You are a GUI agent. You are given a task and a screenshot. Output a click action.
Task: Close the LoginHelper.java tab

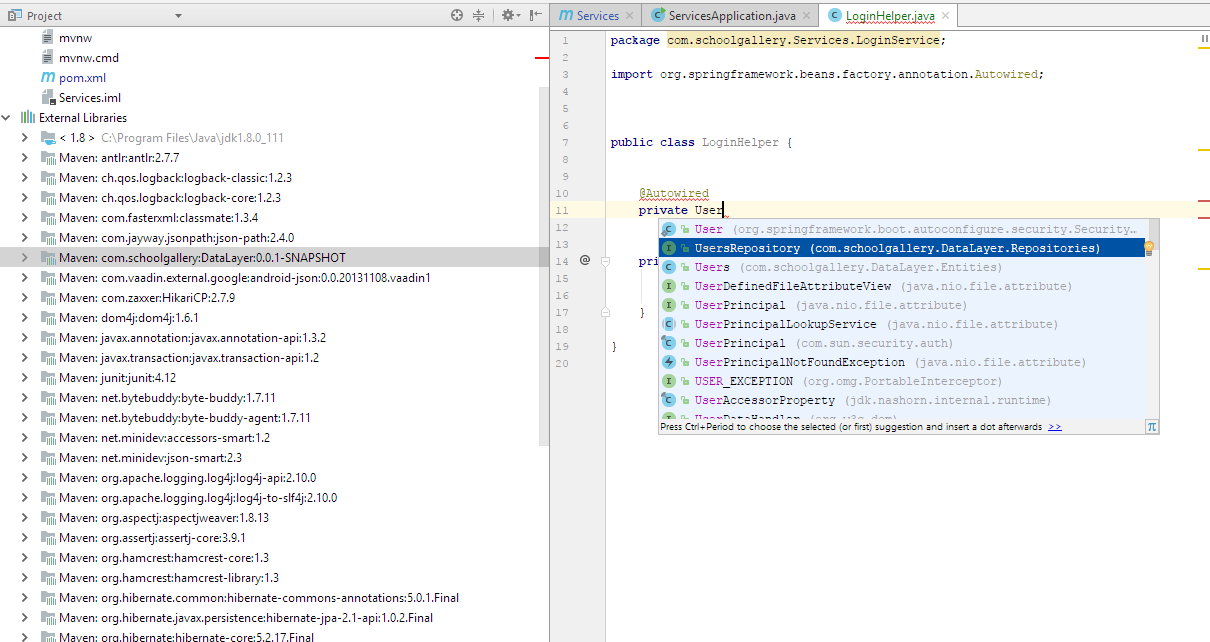pos(945,16)
